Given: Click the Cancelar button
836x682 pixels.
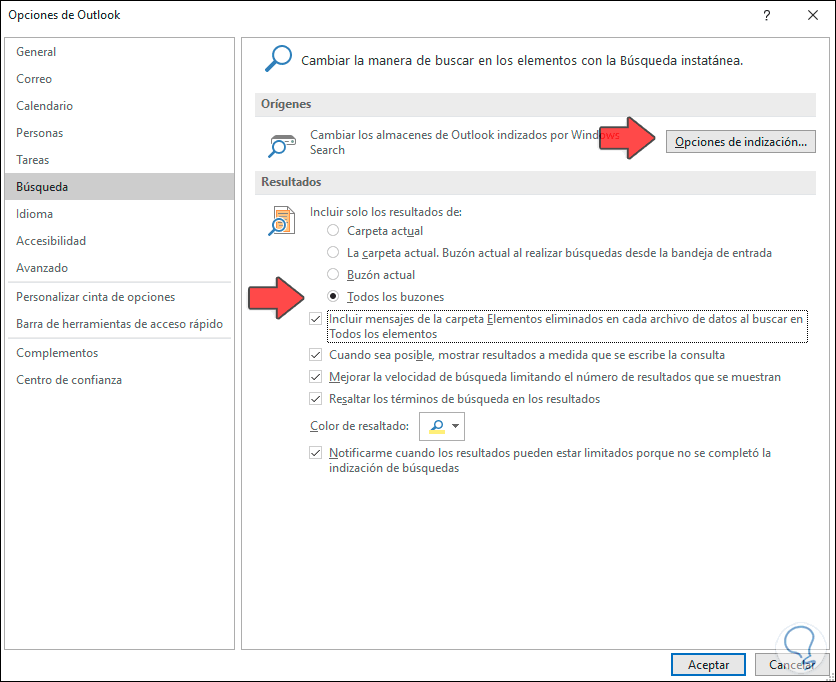Looking at the screenshot, I should tap(791, 664).
